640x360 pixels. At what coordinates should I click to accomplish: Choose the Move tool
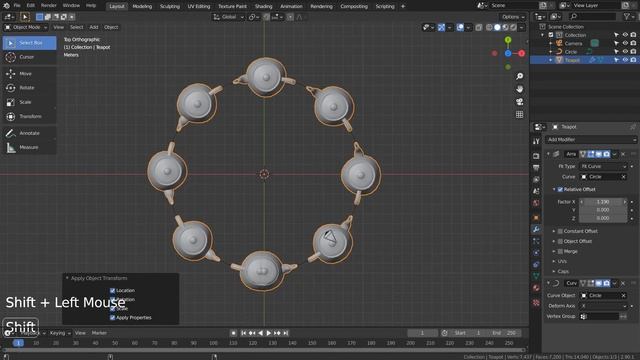click(x=29, y=73)
